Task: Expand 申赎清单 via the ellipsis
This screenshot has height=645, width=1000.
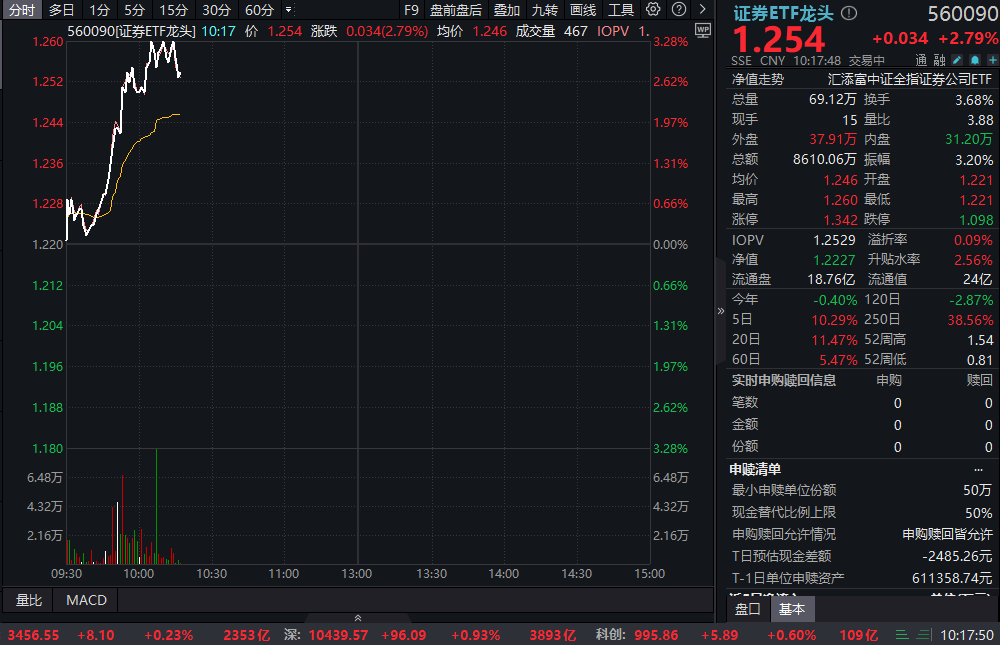Action: point(982,468)
